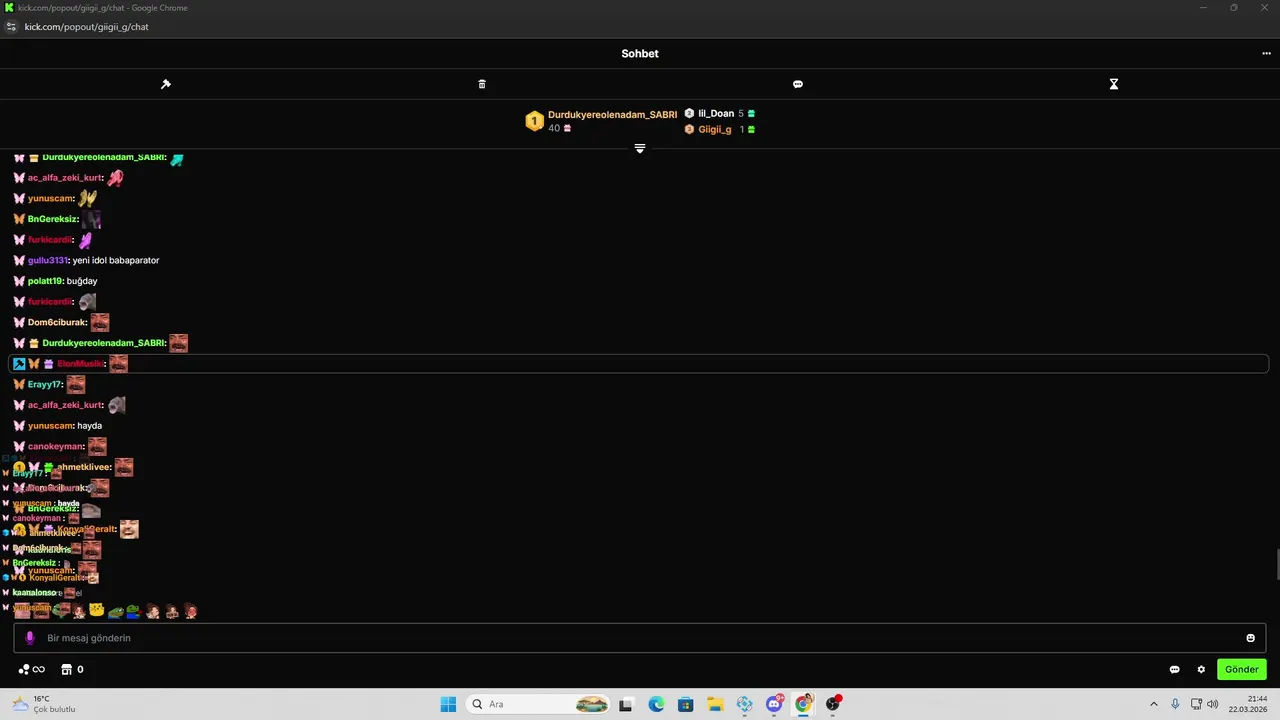Open Durdukyereolenadam_SABRI in the leaderboard
The image size is (1280, 720).
612,115
